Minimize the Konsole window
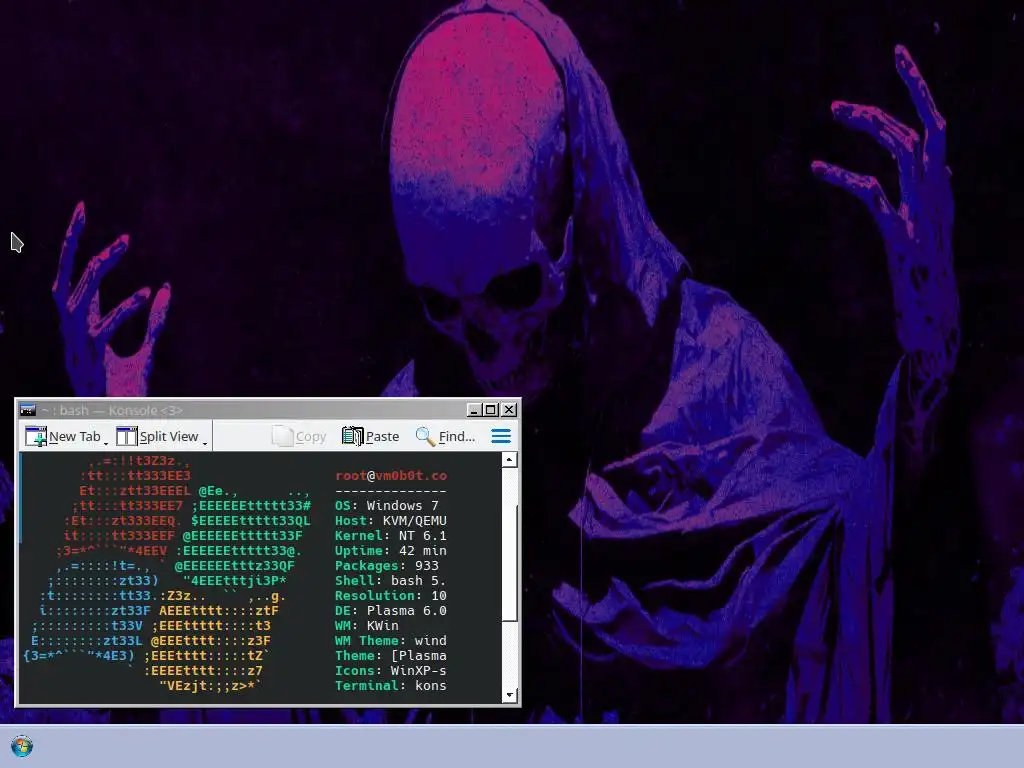The width and height of the screenshot is (1024, 768). pyautogui.click(x=474, y=410)
